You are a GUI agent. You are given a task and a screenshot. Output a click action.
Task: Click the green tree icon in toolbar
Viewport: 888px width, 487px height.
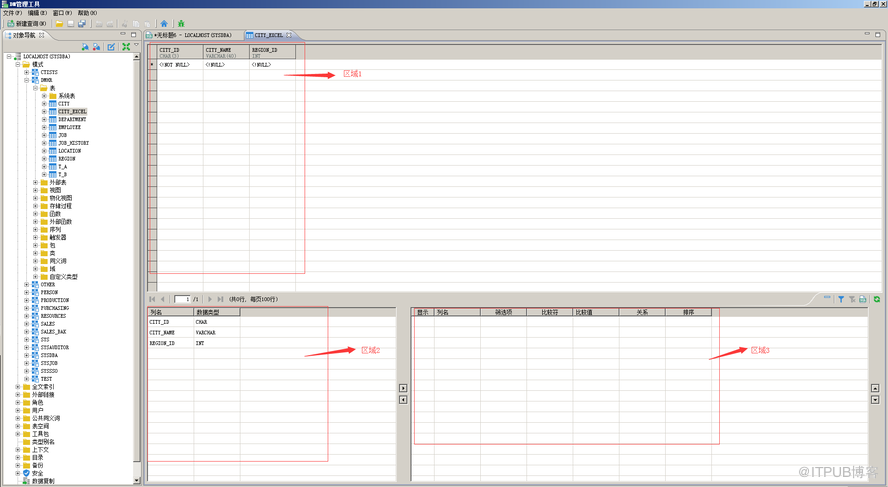(181, 23)
